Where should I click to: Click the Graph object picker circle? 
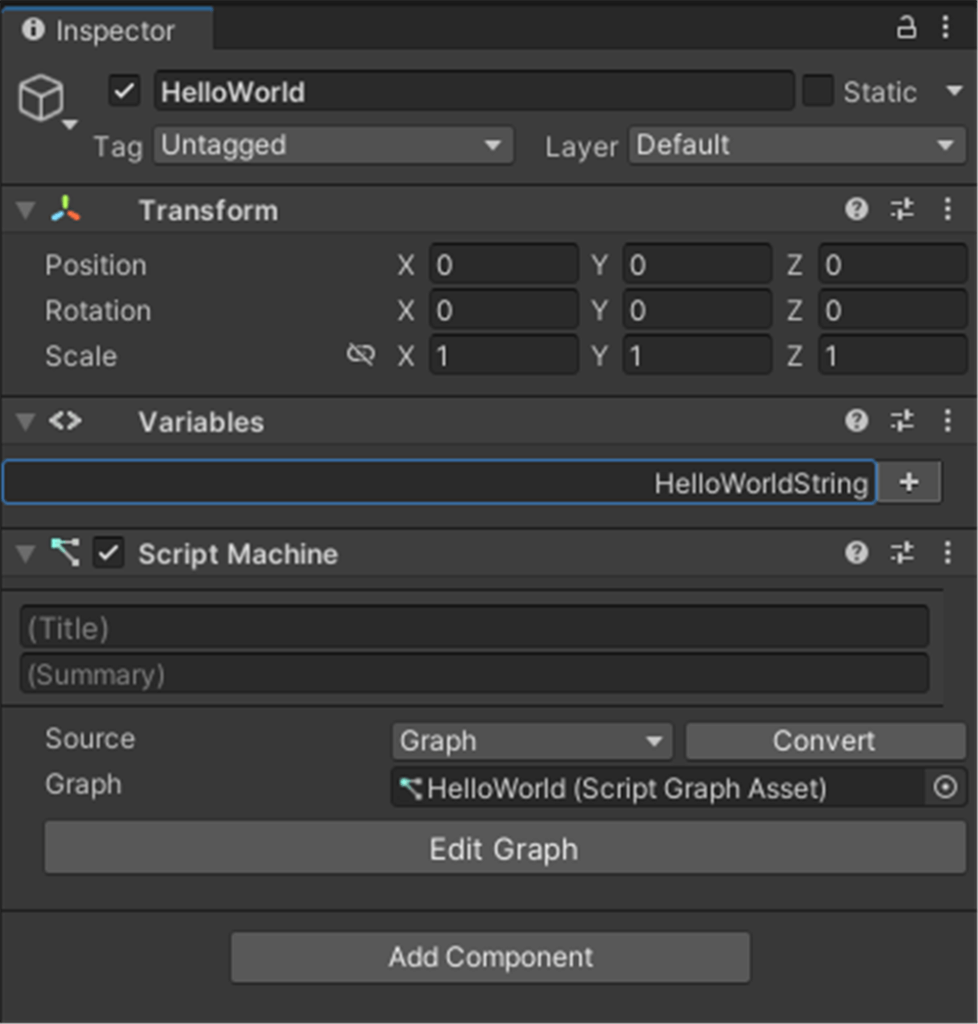(x=945, y=788)
